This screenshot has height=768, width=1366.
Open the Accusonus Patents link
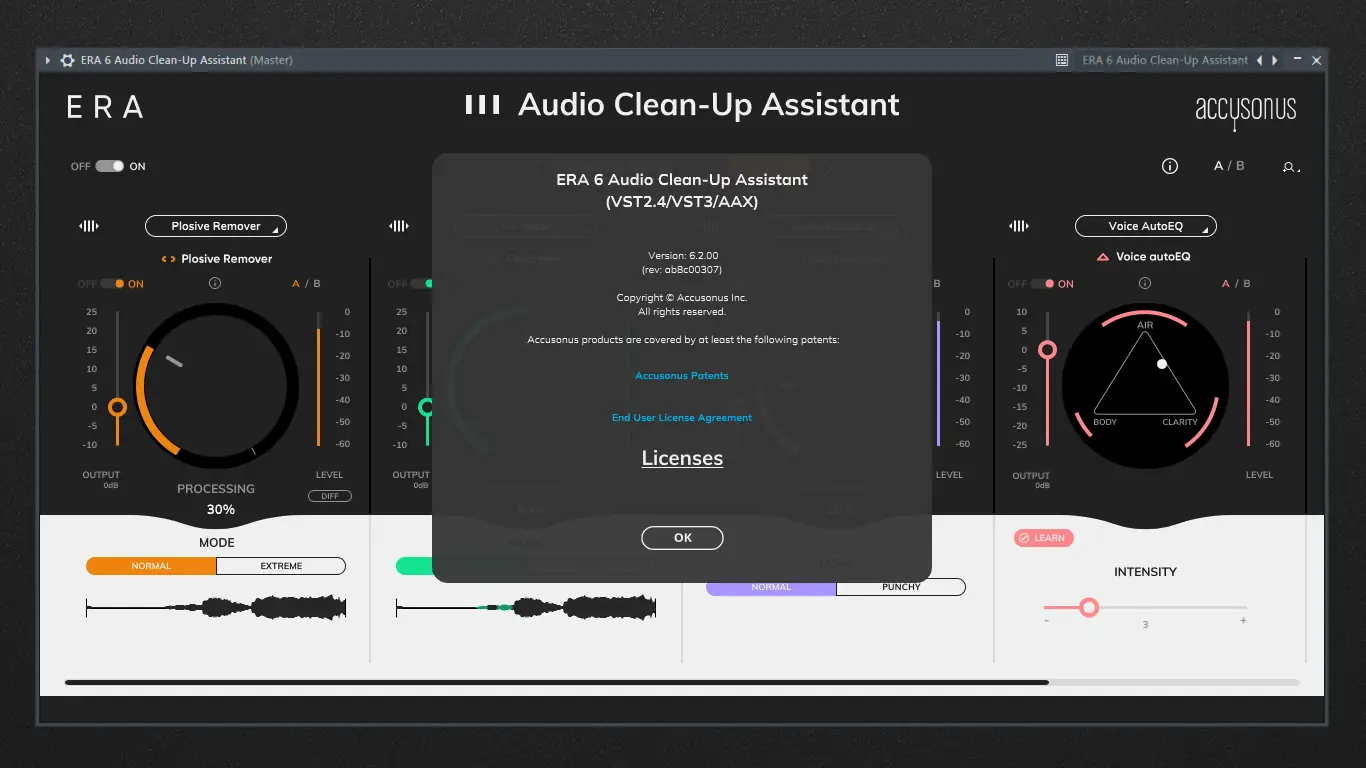682,376
